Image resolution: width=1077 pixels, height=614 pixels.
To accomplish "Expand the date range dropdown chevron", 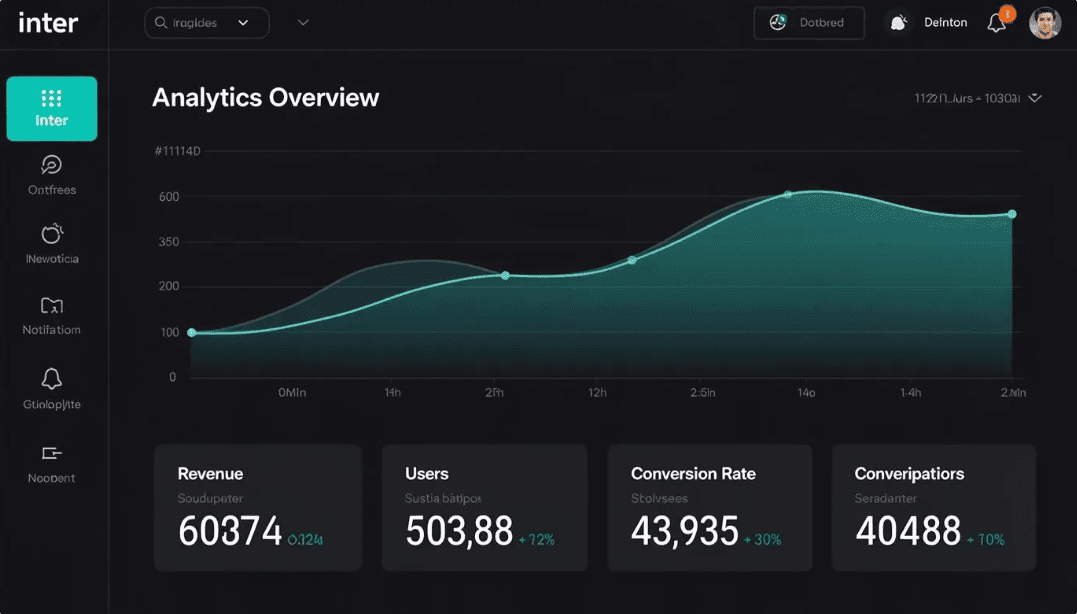I will click(x=1035, y=98).
